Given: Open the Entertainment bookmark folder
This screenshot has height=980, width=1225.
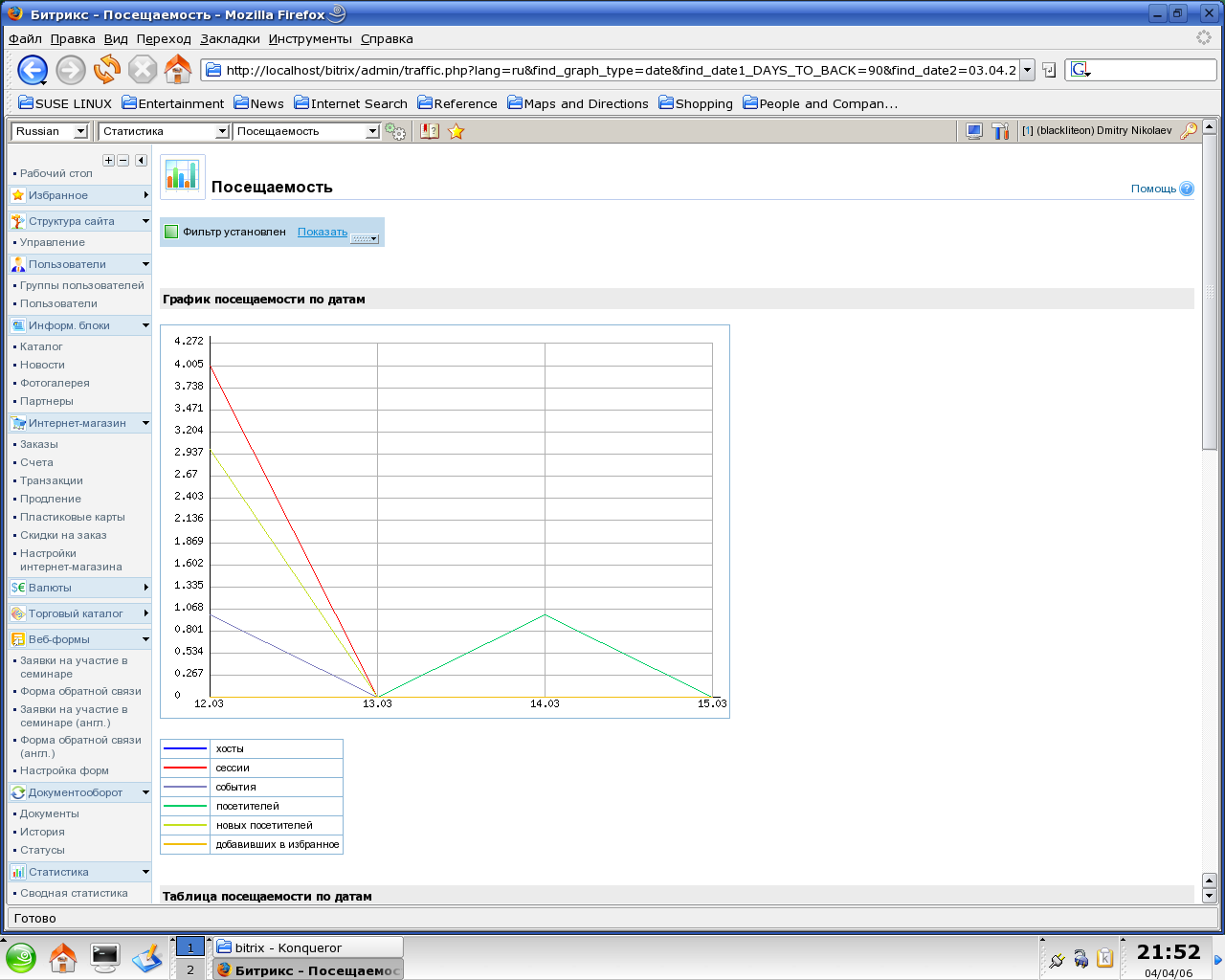Looking at the screenshot, I should click(x=172, y=103).
